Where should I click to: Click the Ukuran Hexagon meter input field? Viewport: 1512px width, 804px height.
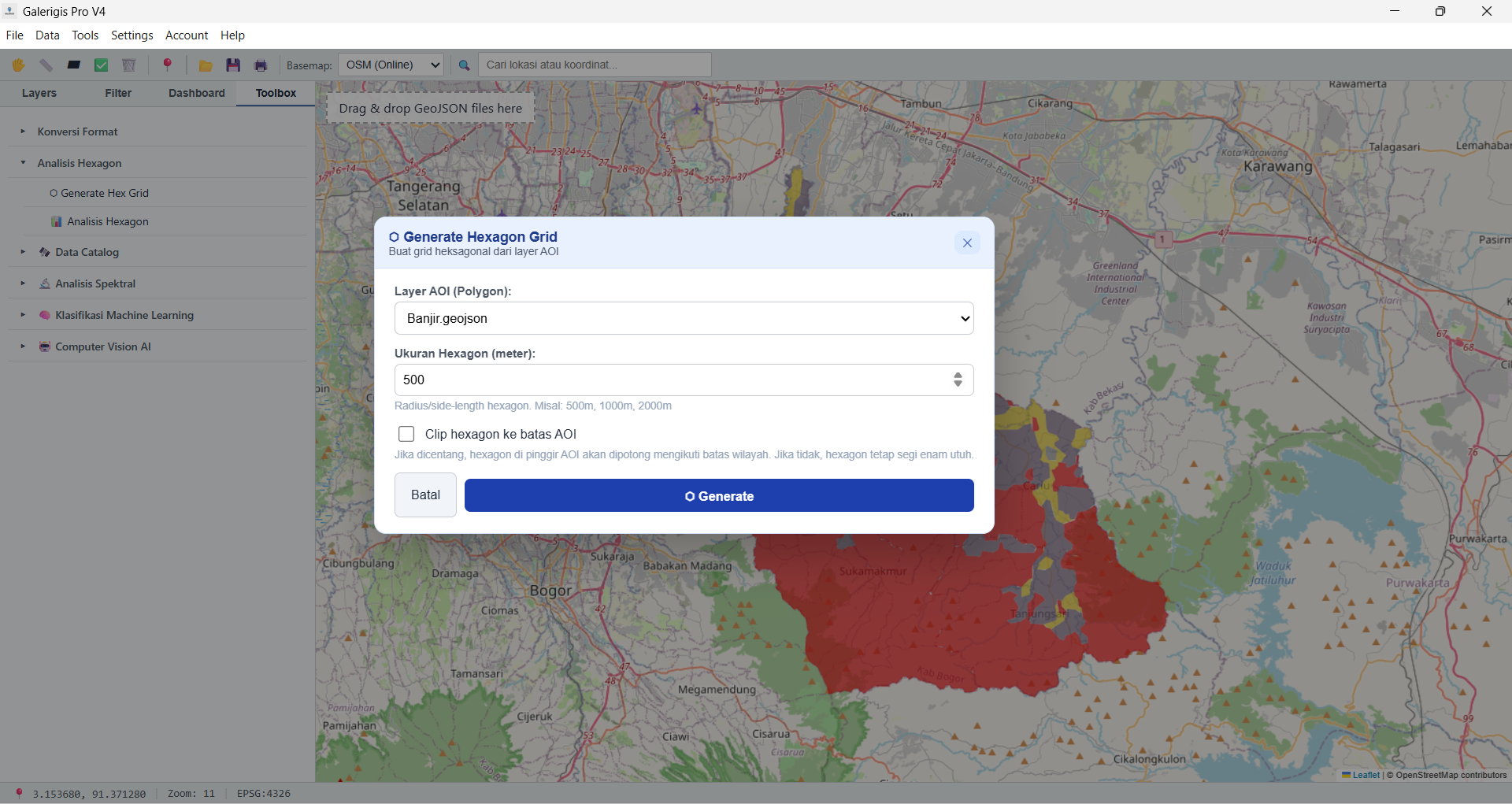(684, 380)
